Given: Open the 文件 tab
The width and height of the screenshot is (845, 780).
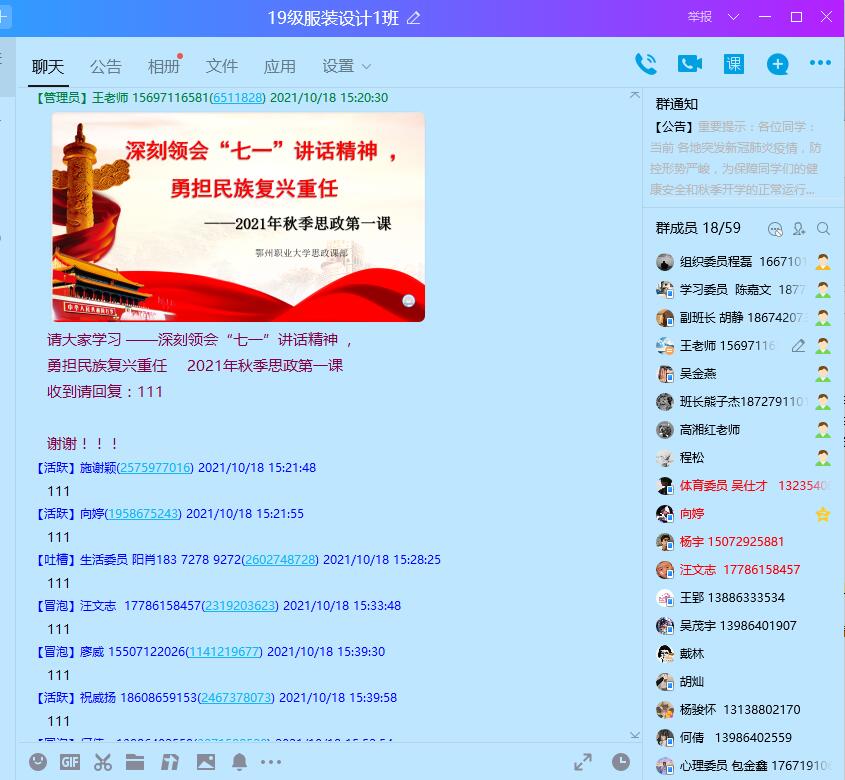Looking at the screenshot, I should [x=221, y=66].
